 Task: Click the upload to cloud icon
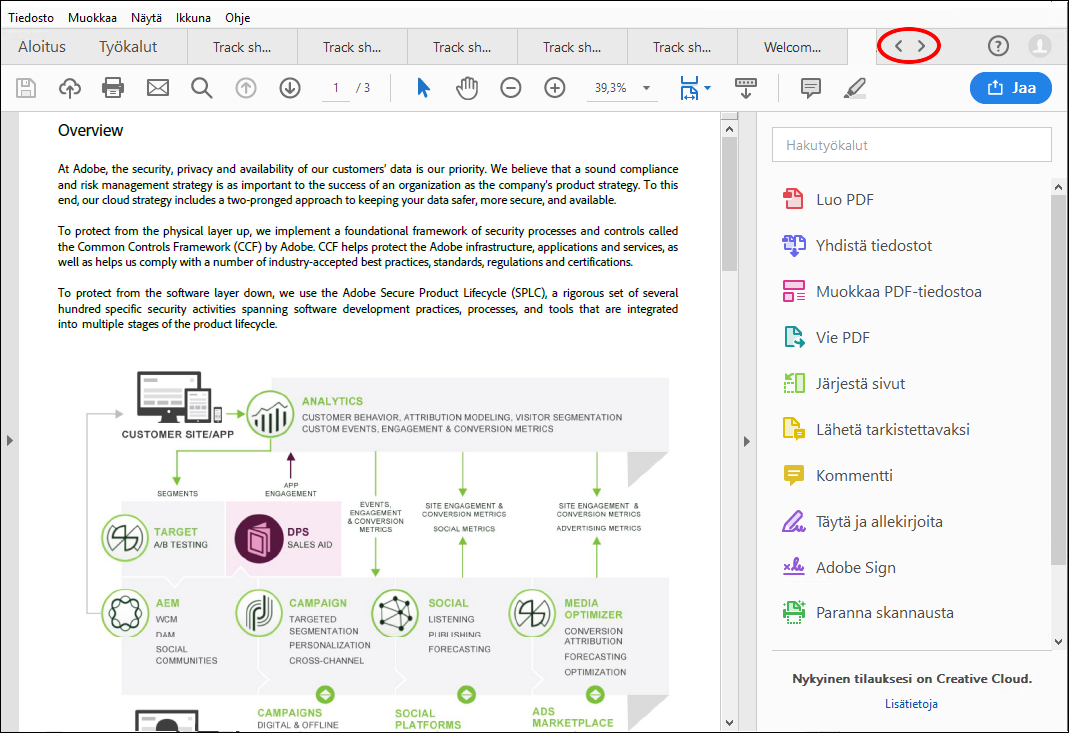click(70, 88)
